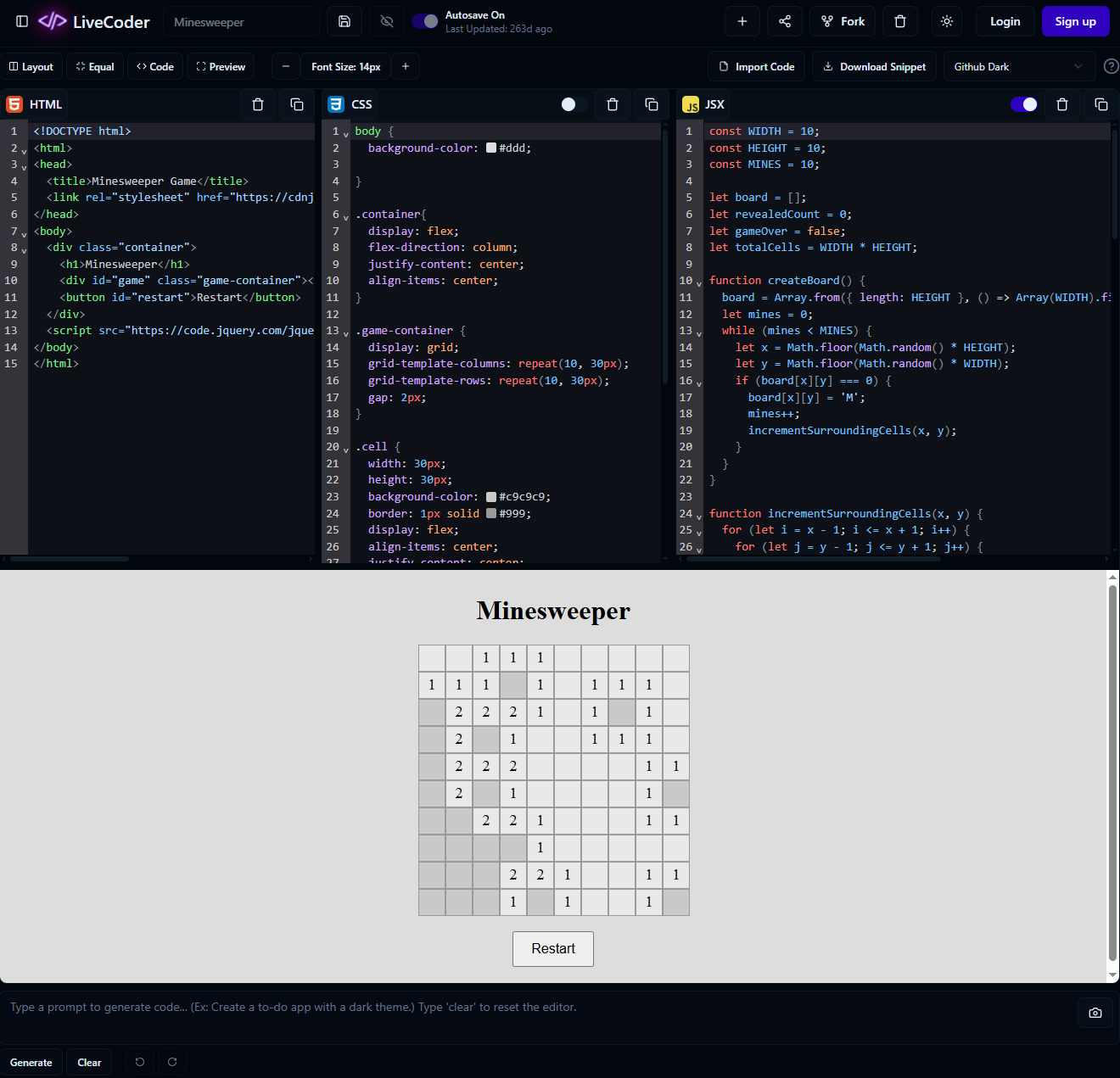Open the share options icon

tap(785, 21)
